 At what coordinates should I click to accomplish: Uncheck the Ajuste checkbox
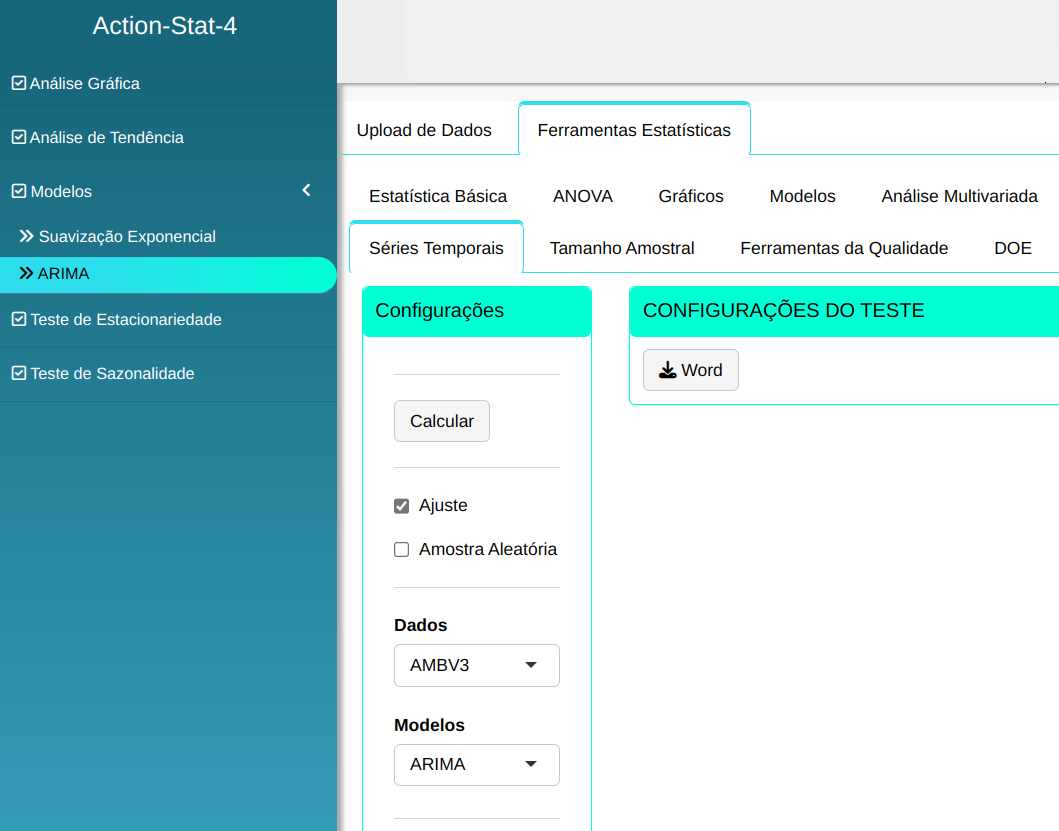[x=402, y=506]
